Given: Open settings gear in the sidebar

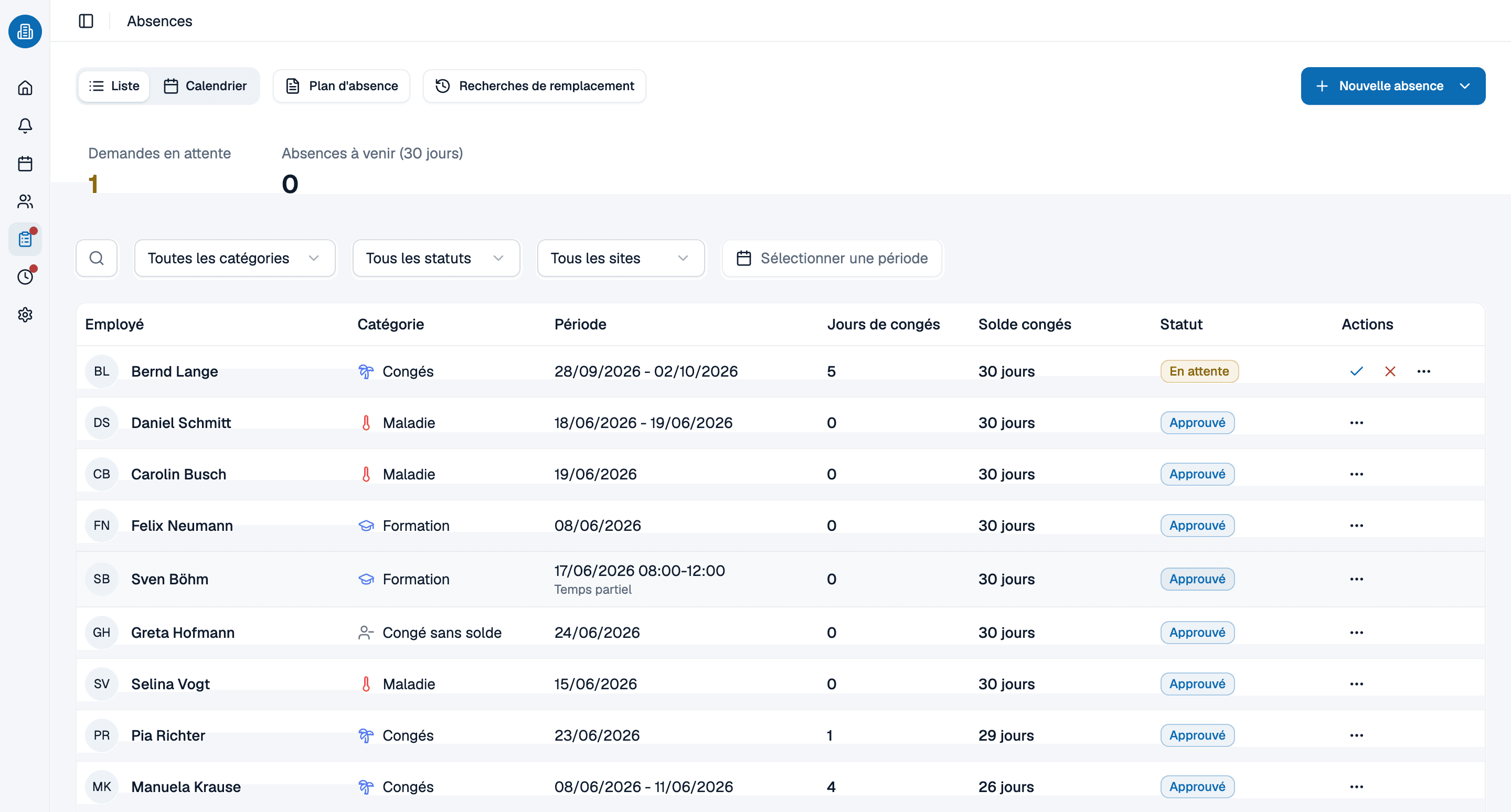Looking at the screenshot, I should click(x=25, y=315).
